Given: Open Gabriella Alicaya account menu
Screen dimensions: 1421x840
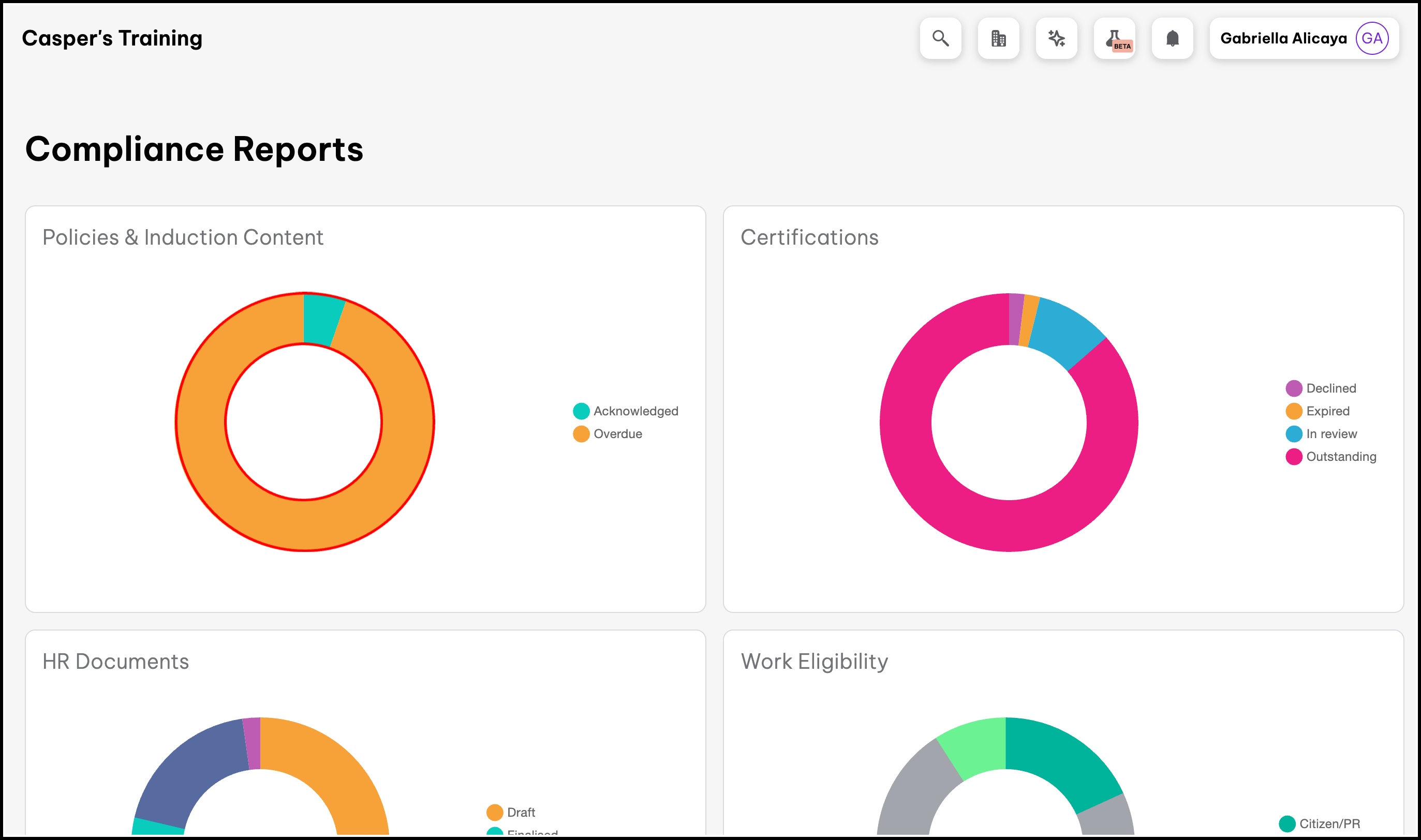Looking at the screenshot, I should pos(1305,38).
